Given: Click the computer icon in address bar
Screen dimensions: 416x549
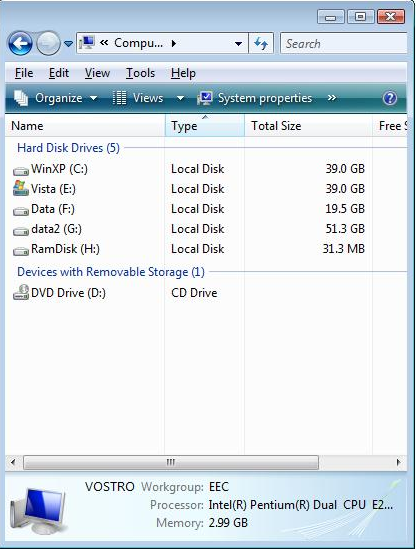Looking at the screenshot, I should point(86,43).
